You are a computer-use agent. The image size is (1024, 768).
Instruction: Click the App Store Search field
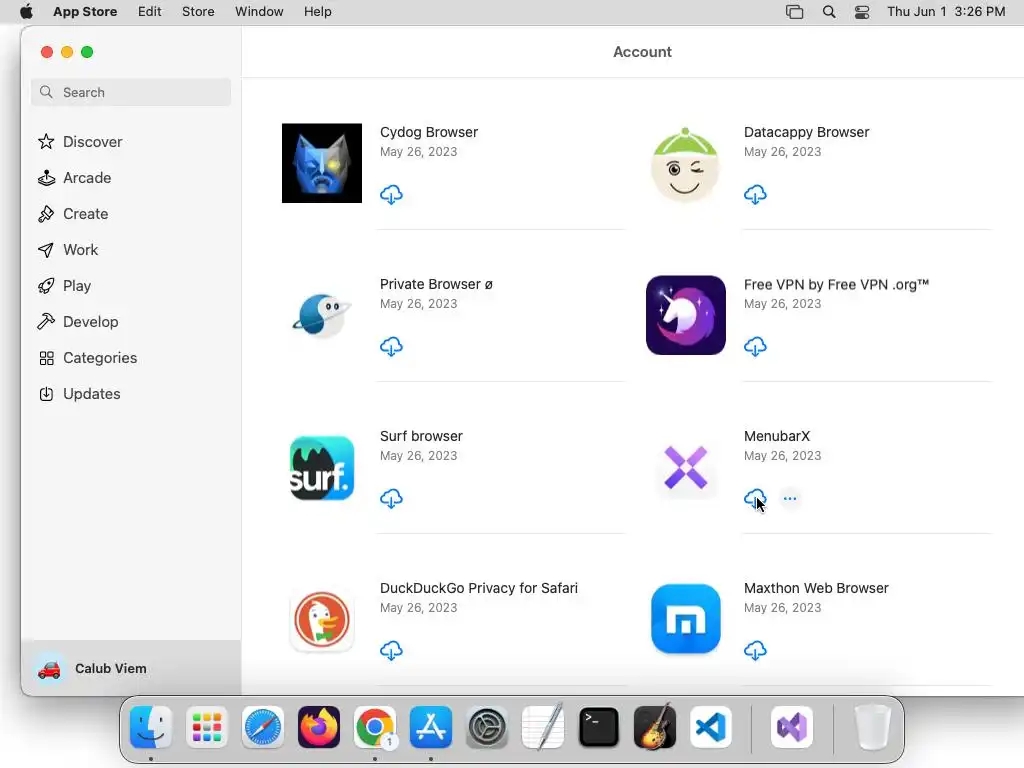click(x=131, y=92)
